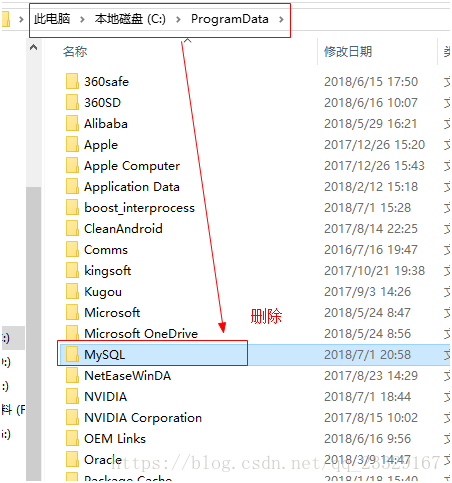Viewport: 452px width, 483px height.
Task: Select the Apple Computer folder name
Action: [x=132, y=166]
